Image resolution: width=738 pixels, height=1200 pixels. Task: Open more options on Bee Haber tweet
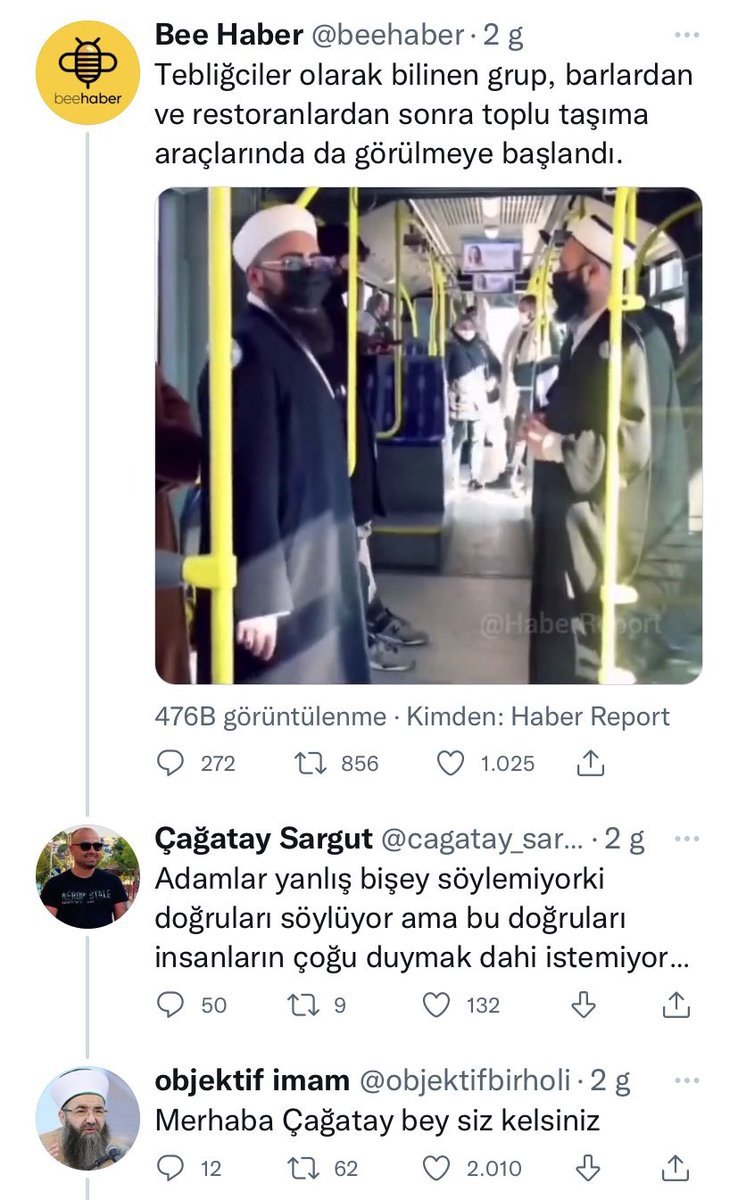pos(686,36)
